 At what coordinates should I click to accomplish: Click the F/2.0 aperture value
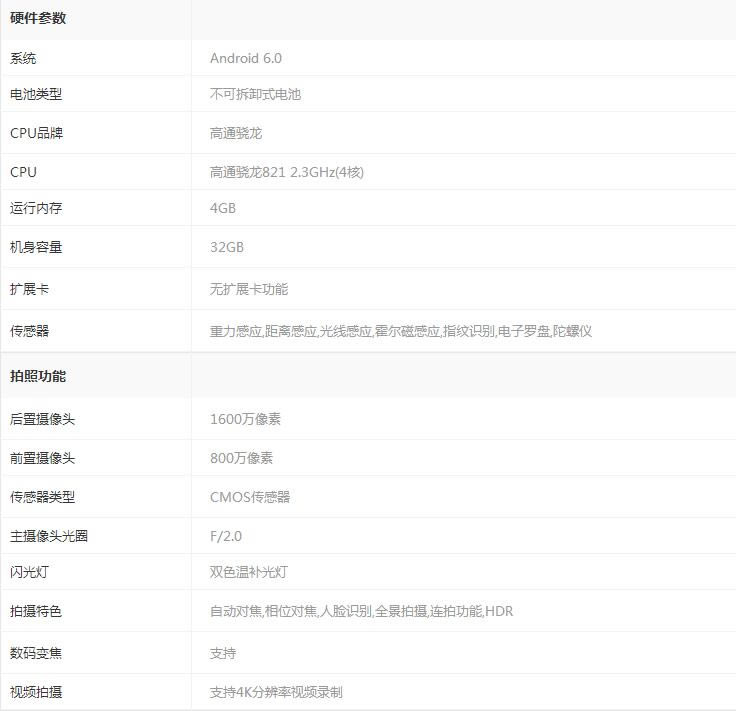pos(226,536)
